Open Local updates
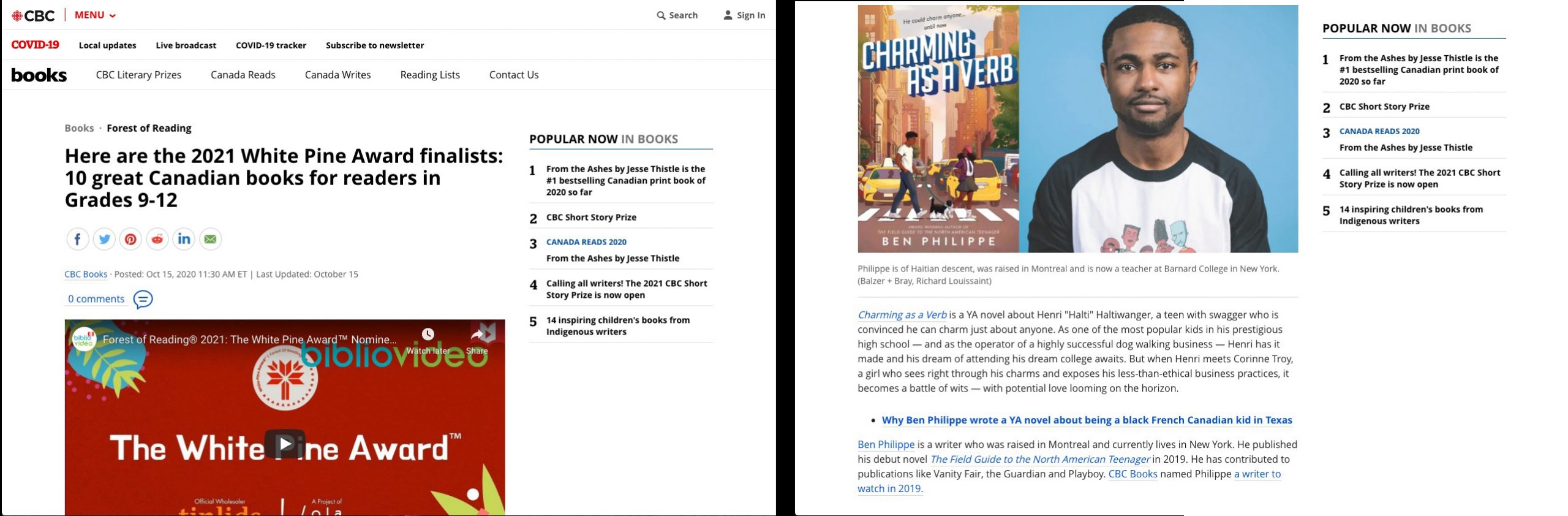The height and width of the screenshot is (516, 1568). click(x=107, y=45)
